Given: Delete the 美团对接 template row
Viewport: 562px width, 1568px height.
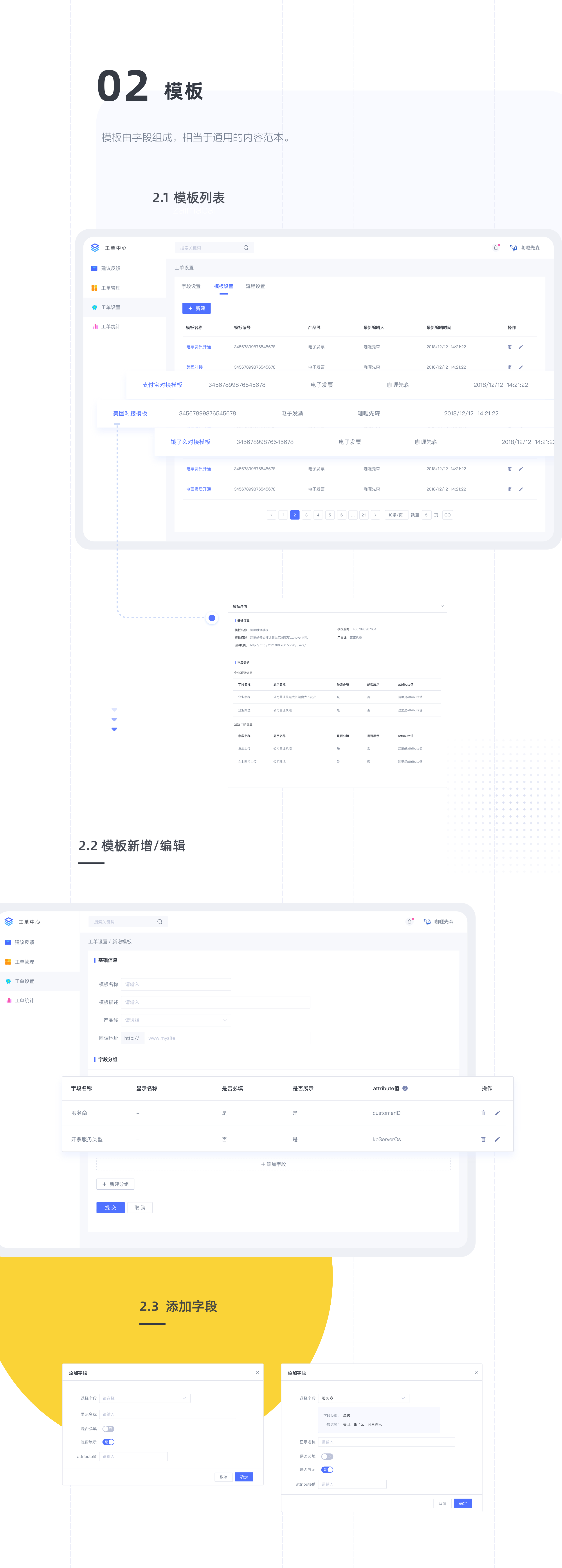Looking at the screenshot, I should pos(510,367).
